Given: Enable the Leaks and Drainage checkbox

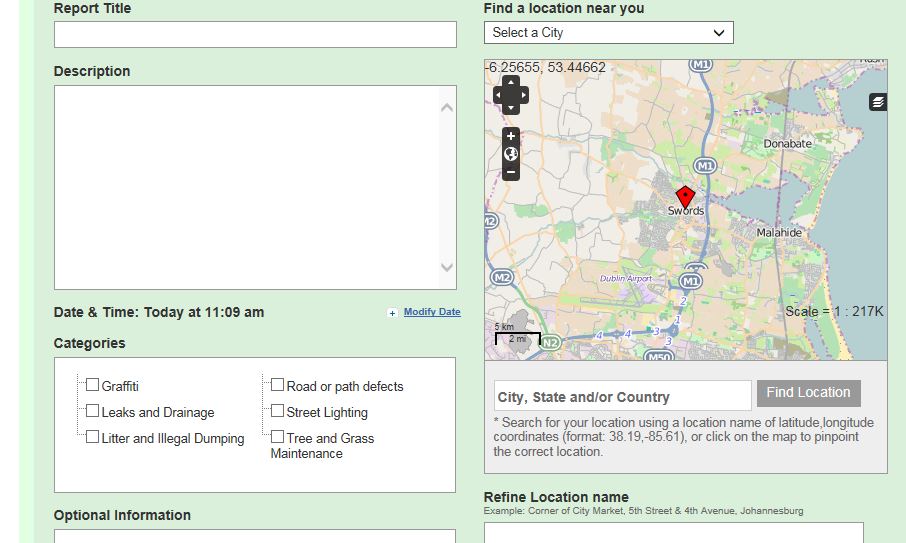Looking at the screenshot, I should pyautogui.click(x=93, y=411).
